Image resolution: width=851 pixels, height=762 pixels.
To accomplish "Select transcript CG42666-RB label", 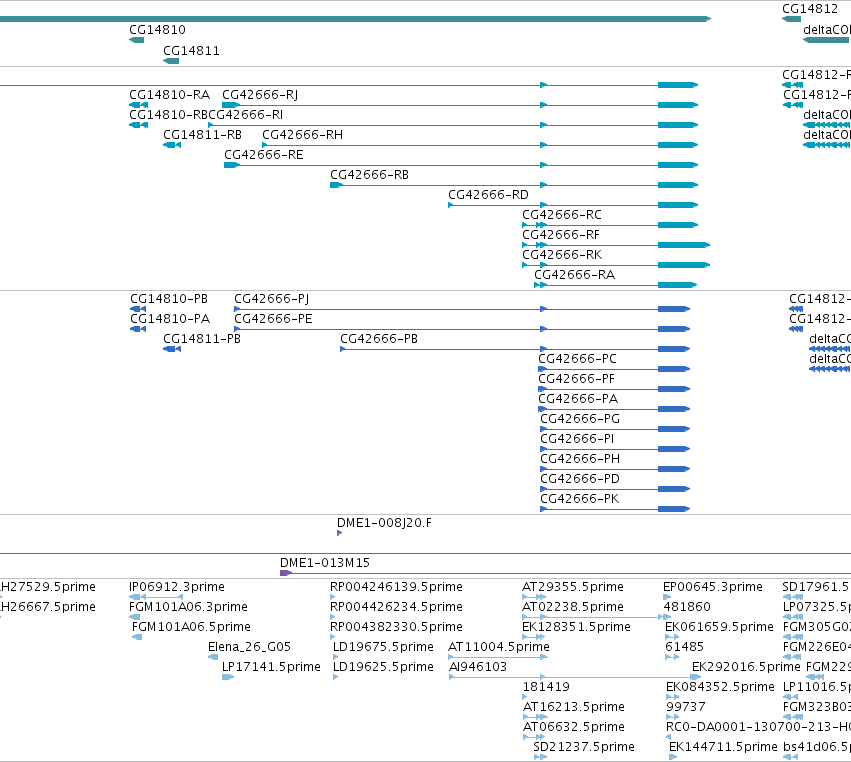I will (370, 175).
